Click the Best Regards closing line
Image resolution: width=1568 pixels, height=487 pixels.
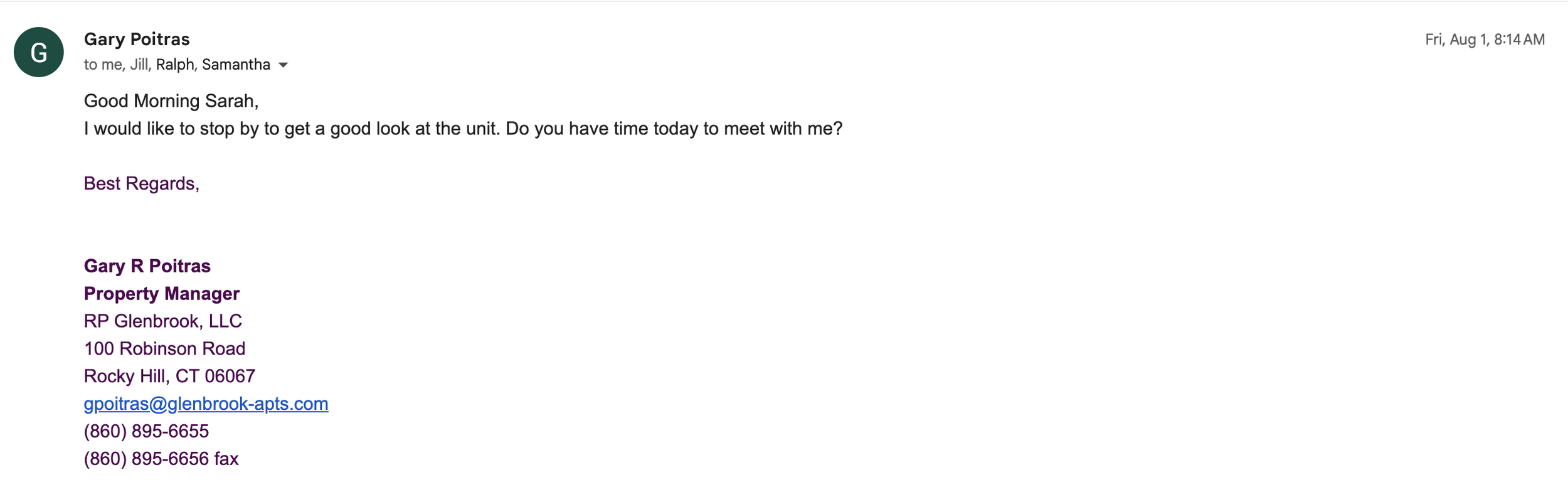point(142,183)
